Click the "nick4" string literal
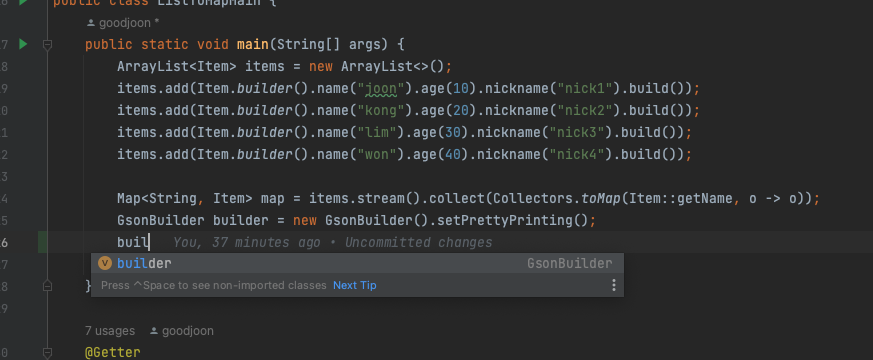Image resolution: width=873 pixels, height=360 pixels. pyautogui.click(x=577, y=154)
